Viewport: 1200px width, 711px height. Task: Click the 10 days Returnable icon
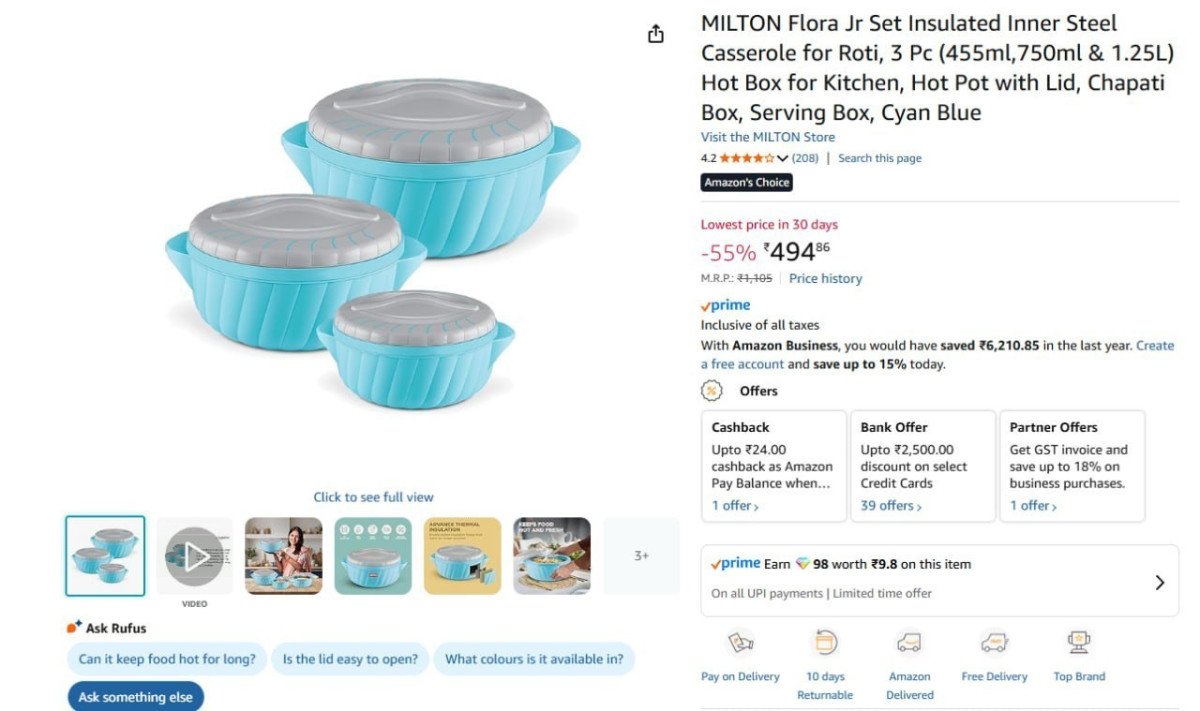click(825, 643)
